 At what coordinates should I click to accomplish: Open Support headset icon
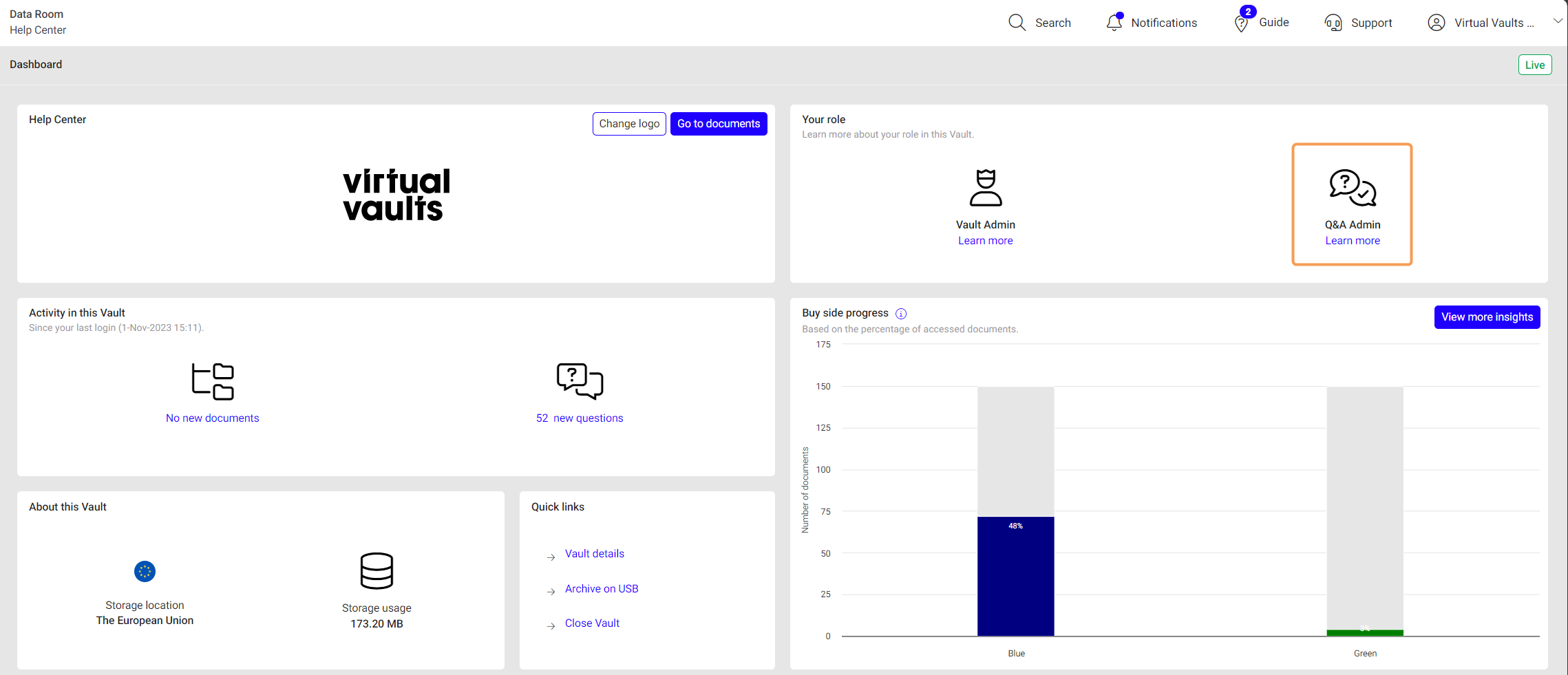1333,23
